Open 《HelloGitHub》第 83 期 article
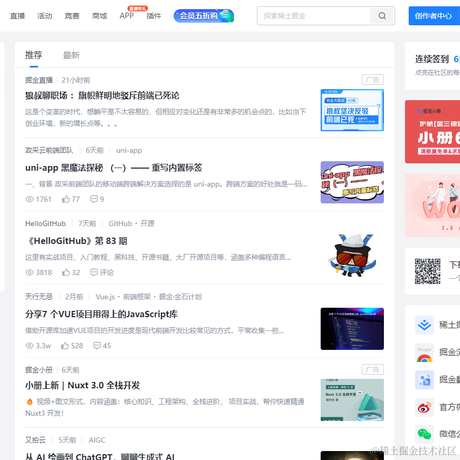Viewport: 460px width, 460px height. 76,241
